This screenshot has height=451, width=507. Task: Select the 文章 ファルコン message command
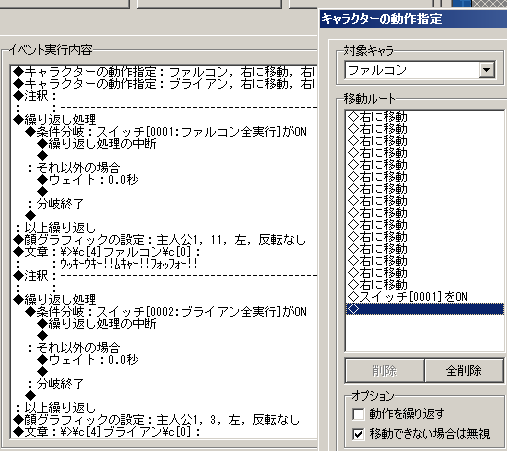[107, 252]
